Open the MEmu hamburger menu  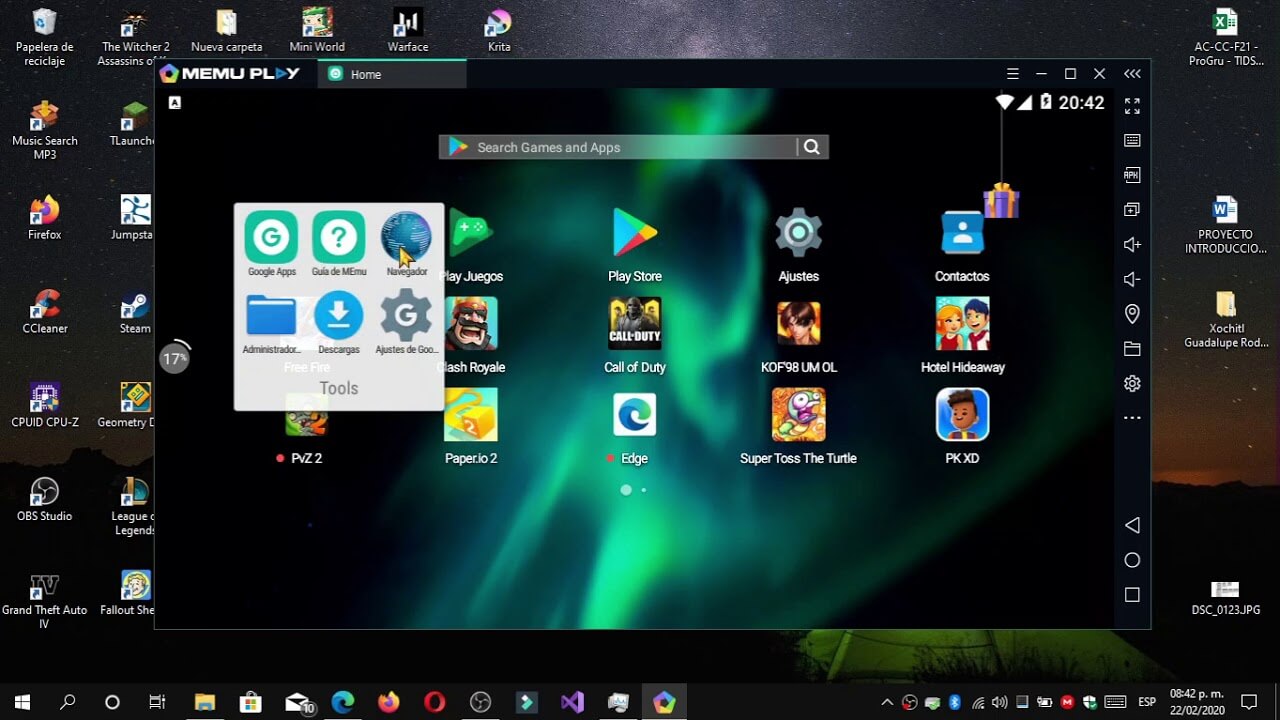(1013, 74)
